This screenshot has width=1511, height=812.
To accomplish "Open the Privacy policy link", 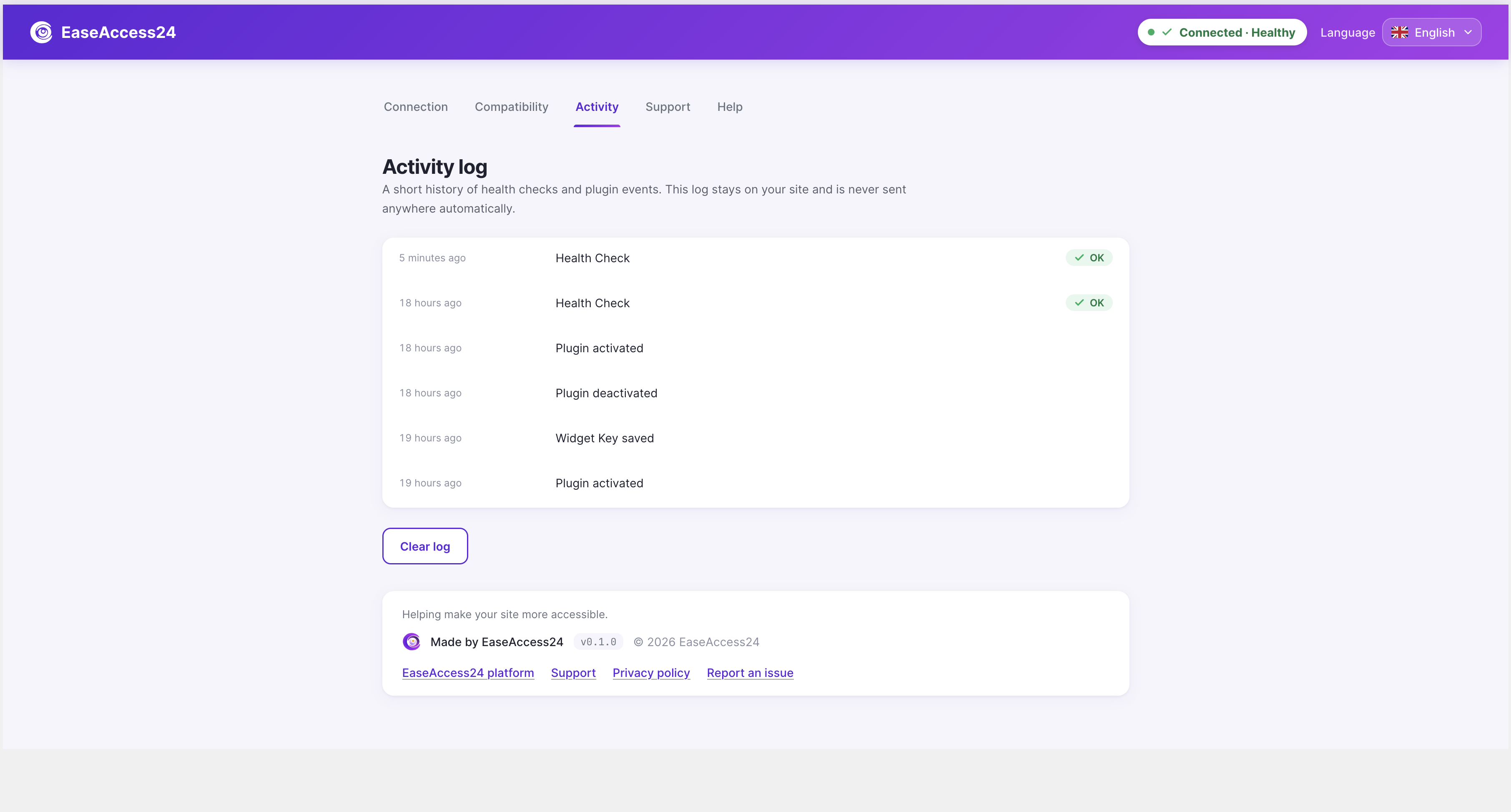I will coord(651,673).
